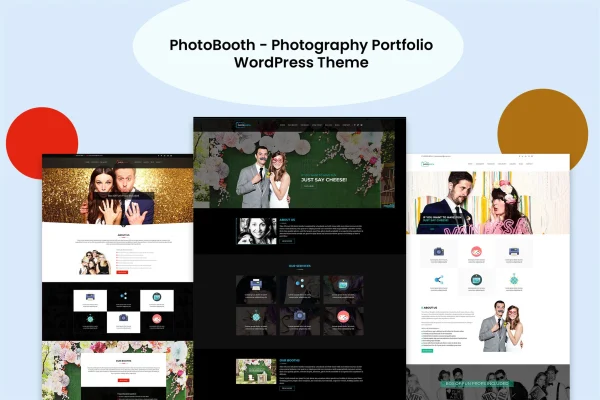Open the last nav item in the white mockup

[x=529, y=164]
